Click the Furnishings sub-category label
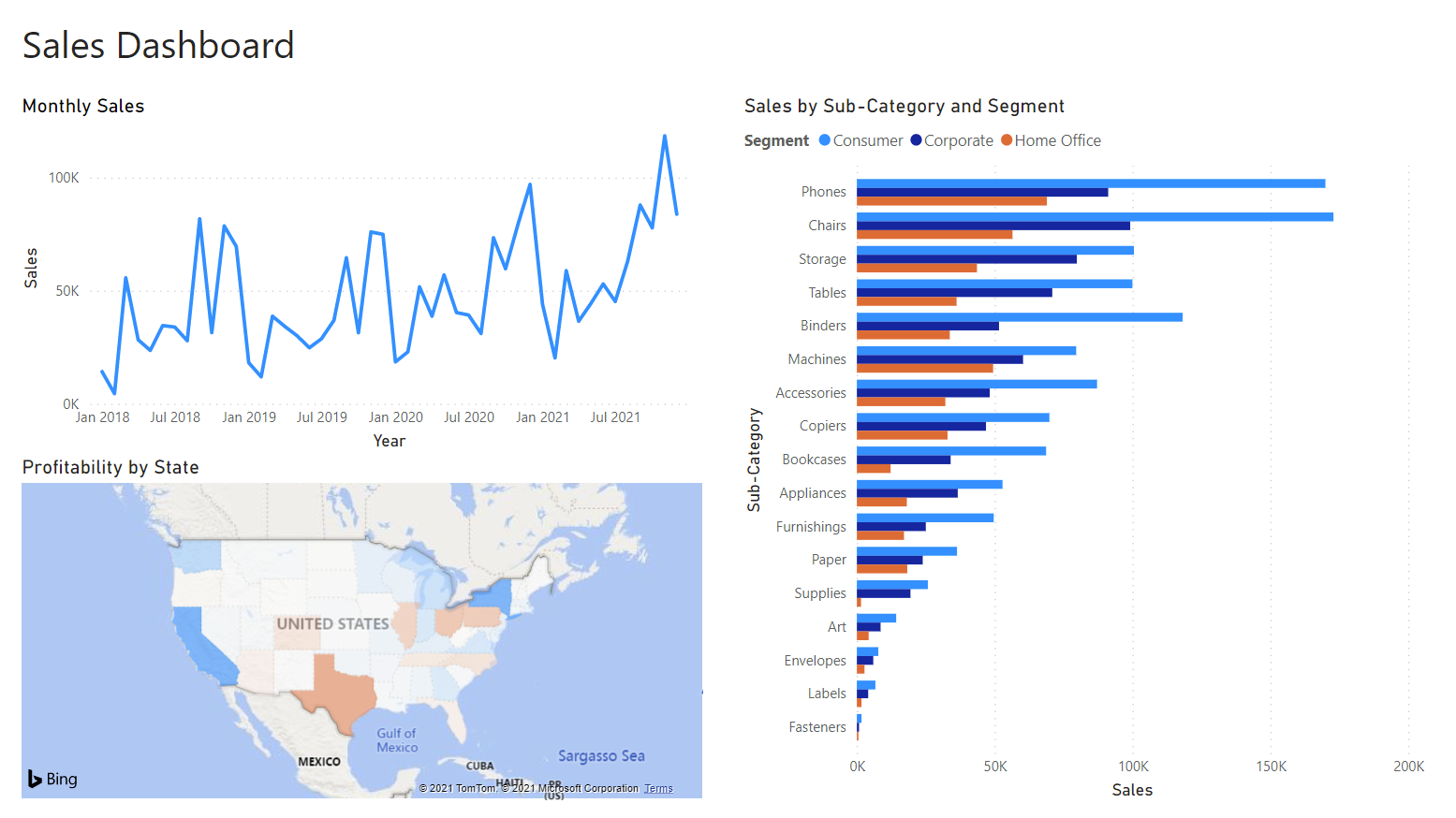Viewport: 1456px width, 818px height. point(811,527)
